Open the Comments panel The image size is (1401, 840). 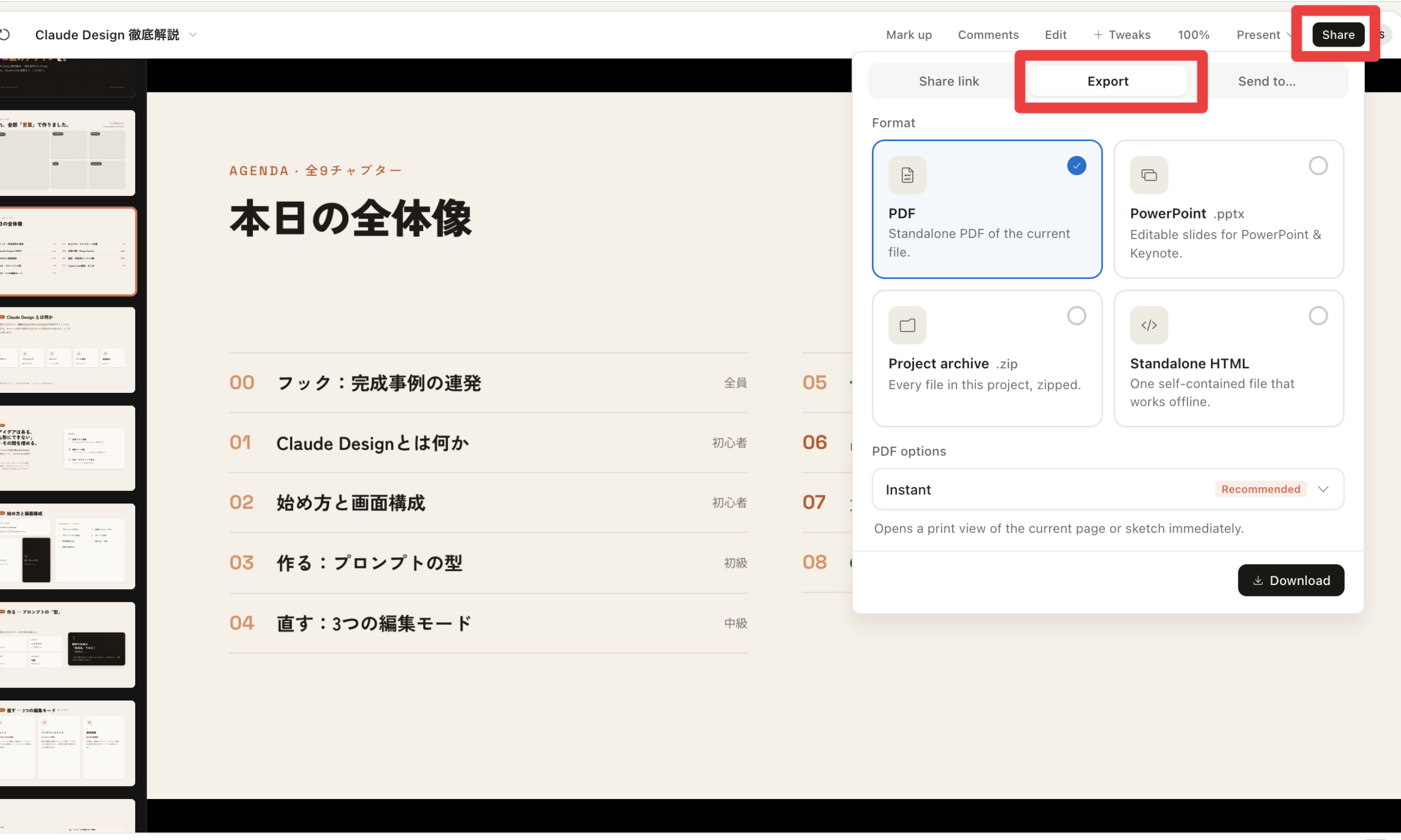point(988,34)
